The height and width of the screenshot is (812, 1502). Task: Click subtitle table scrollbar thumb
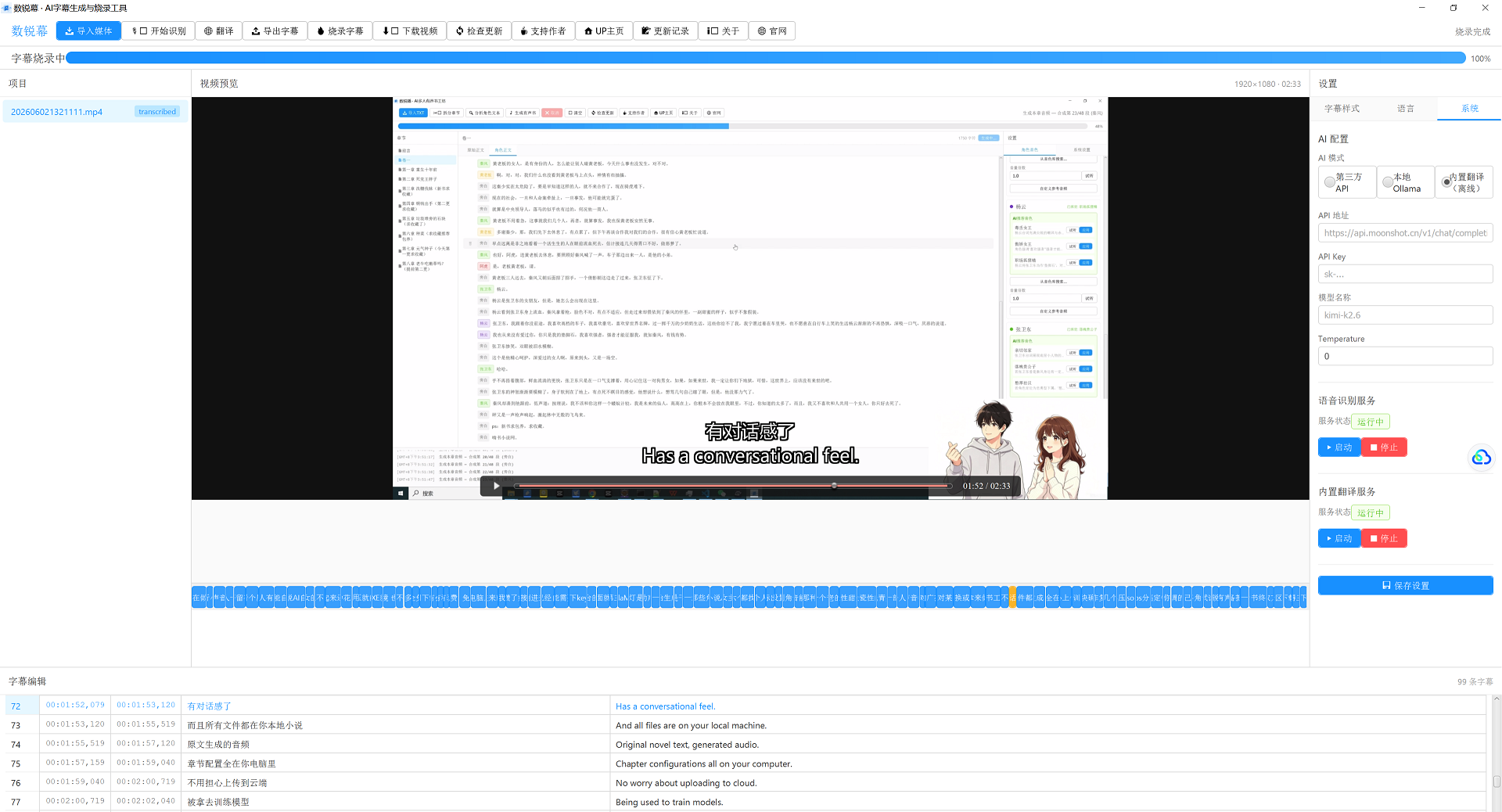[x=1496, y=781]
